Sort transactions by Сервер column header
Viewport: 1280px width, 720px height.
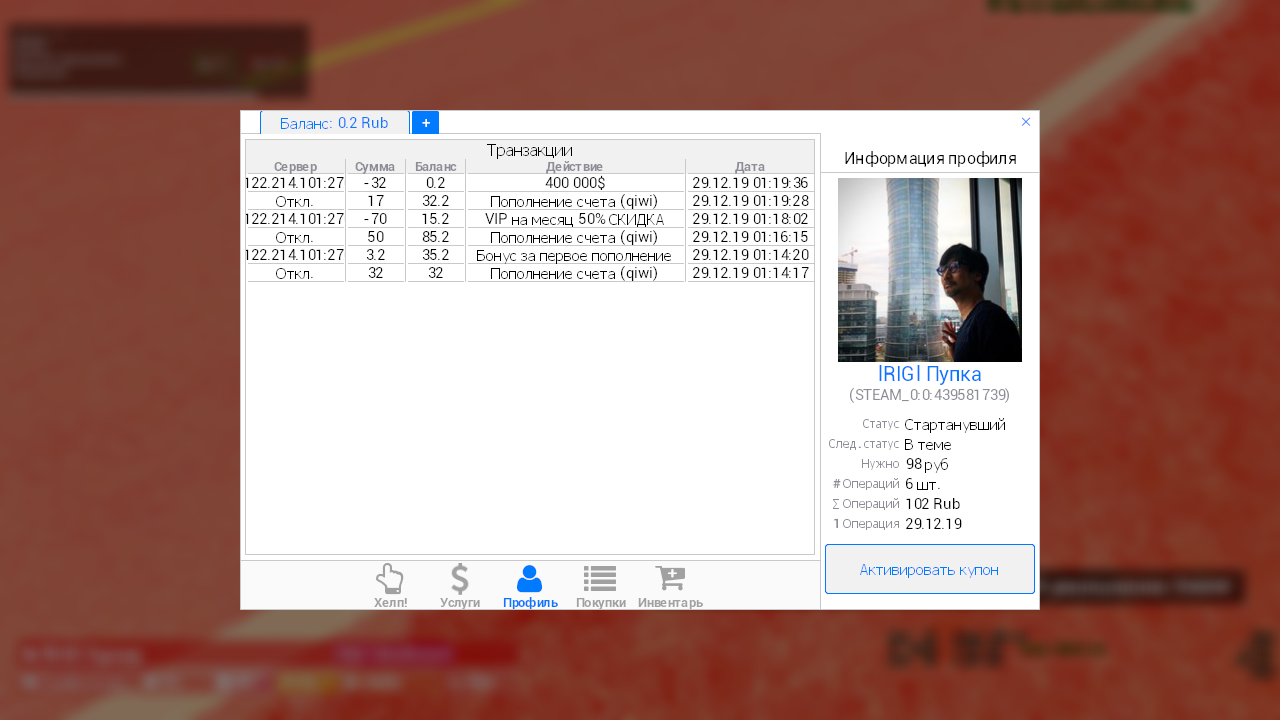(295, 167)
